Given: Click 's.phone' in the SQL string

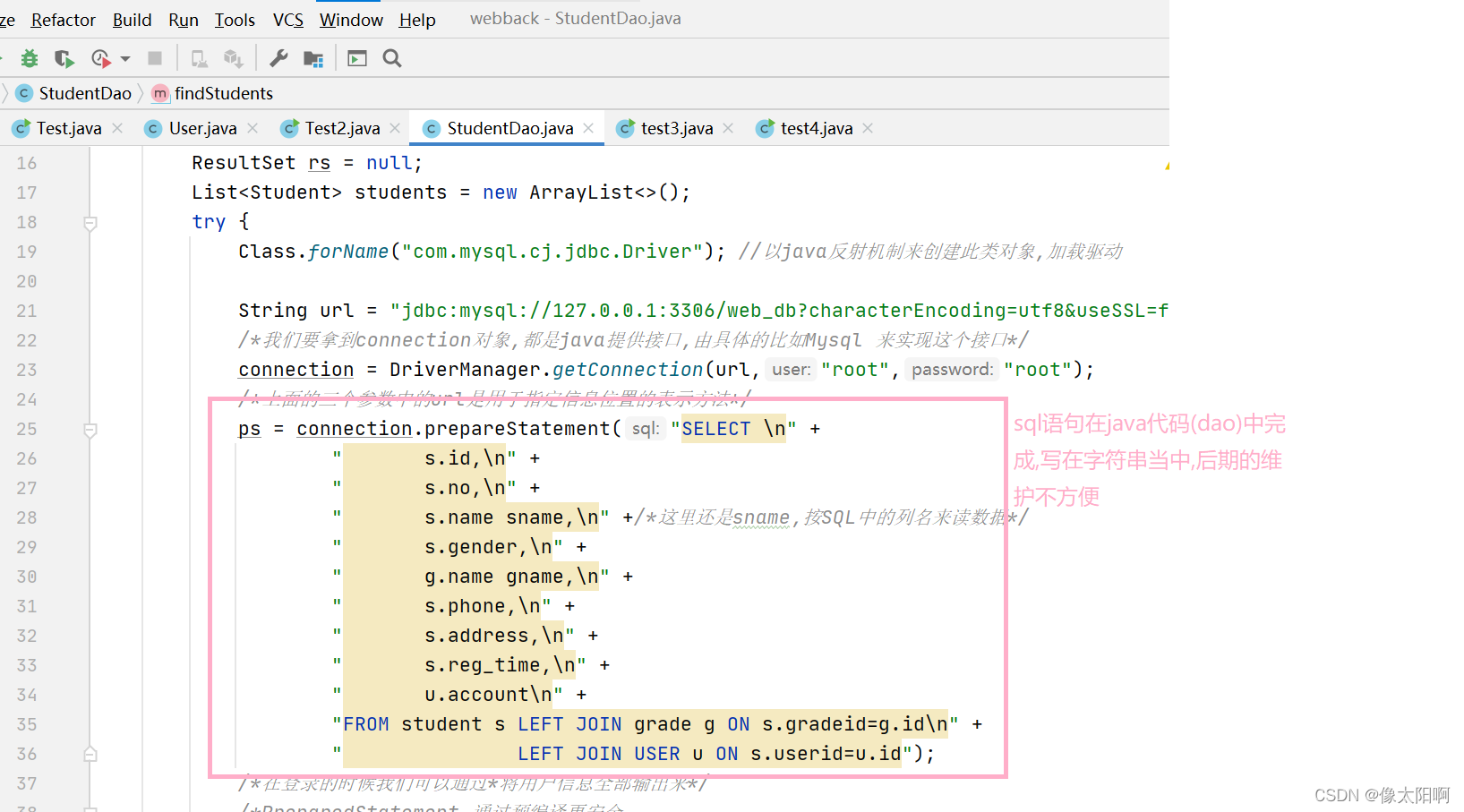Looking at the screenshot, I should point(465,606).
